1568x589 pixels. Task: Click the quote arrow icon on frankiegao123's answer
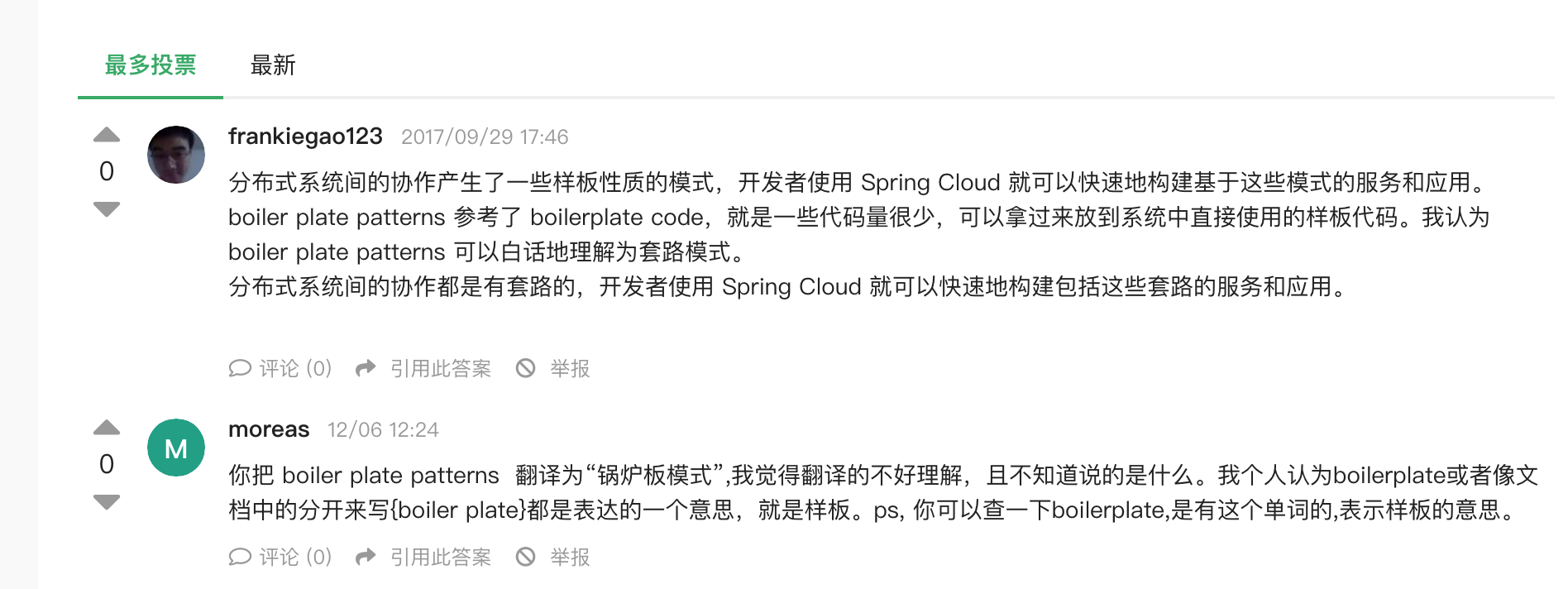365,369
